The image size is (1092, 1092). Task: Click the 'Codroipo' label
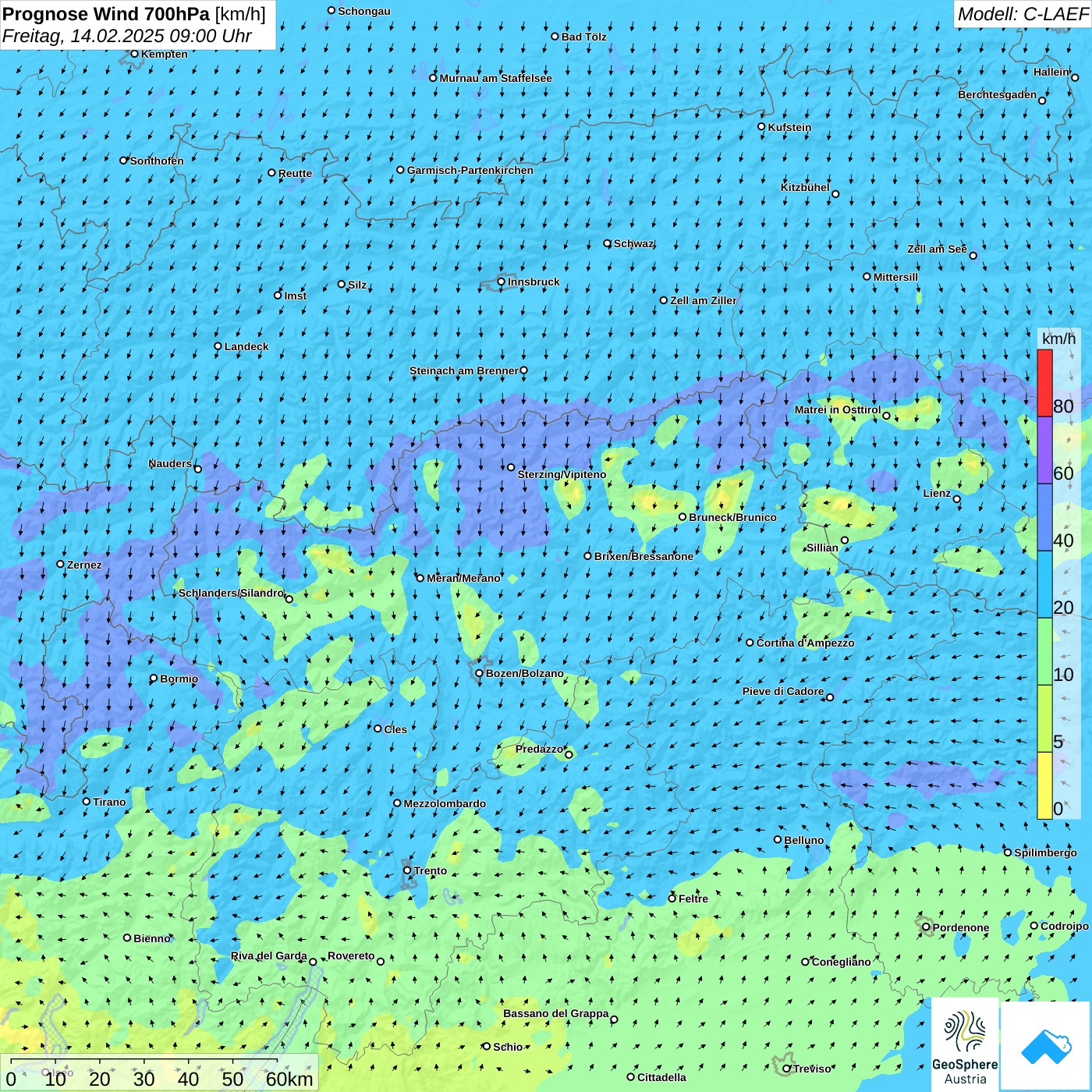point(1065,926)
